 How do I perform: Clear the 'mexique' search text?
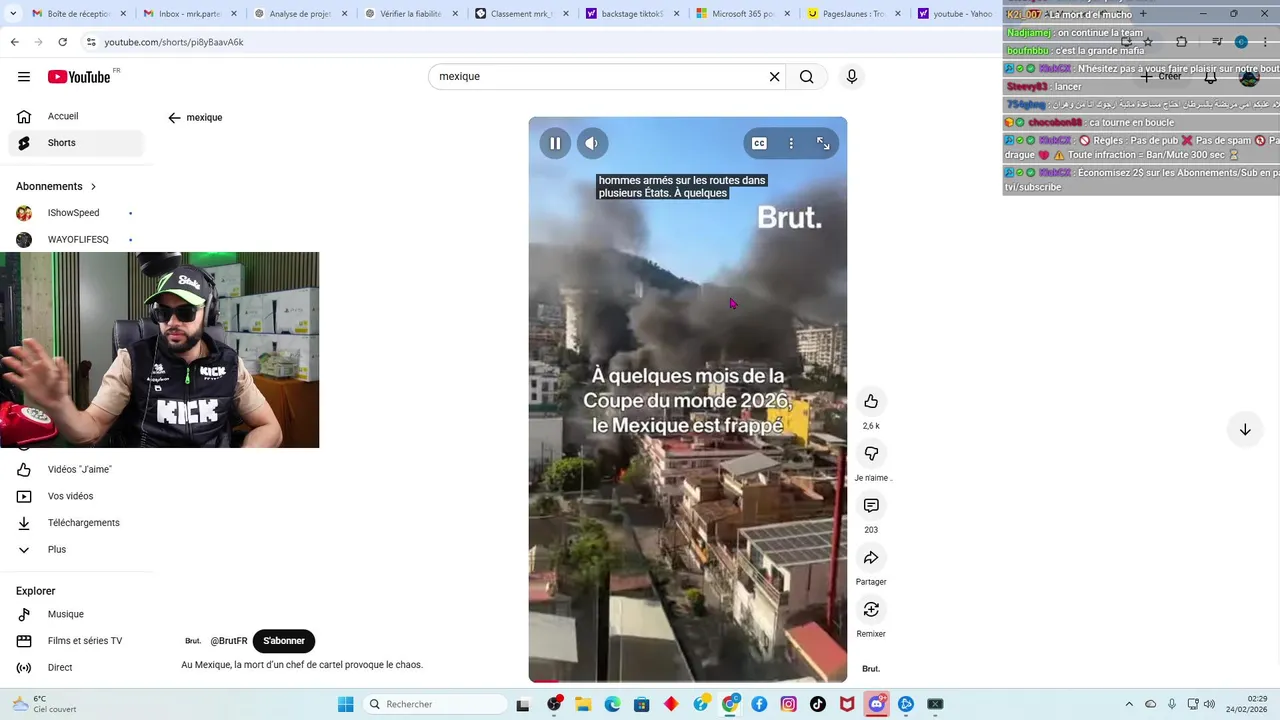[x=774, y=77]
